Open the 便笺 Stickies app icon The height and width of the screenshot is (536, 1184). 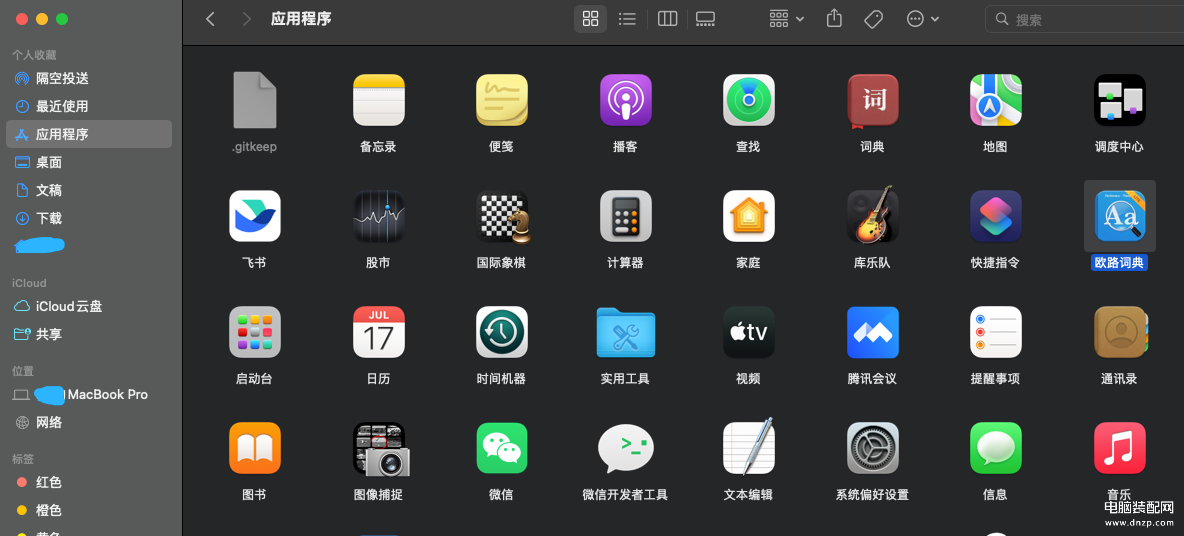[x=501, y=100]
